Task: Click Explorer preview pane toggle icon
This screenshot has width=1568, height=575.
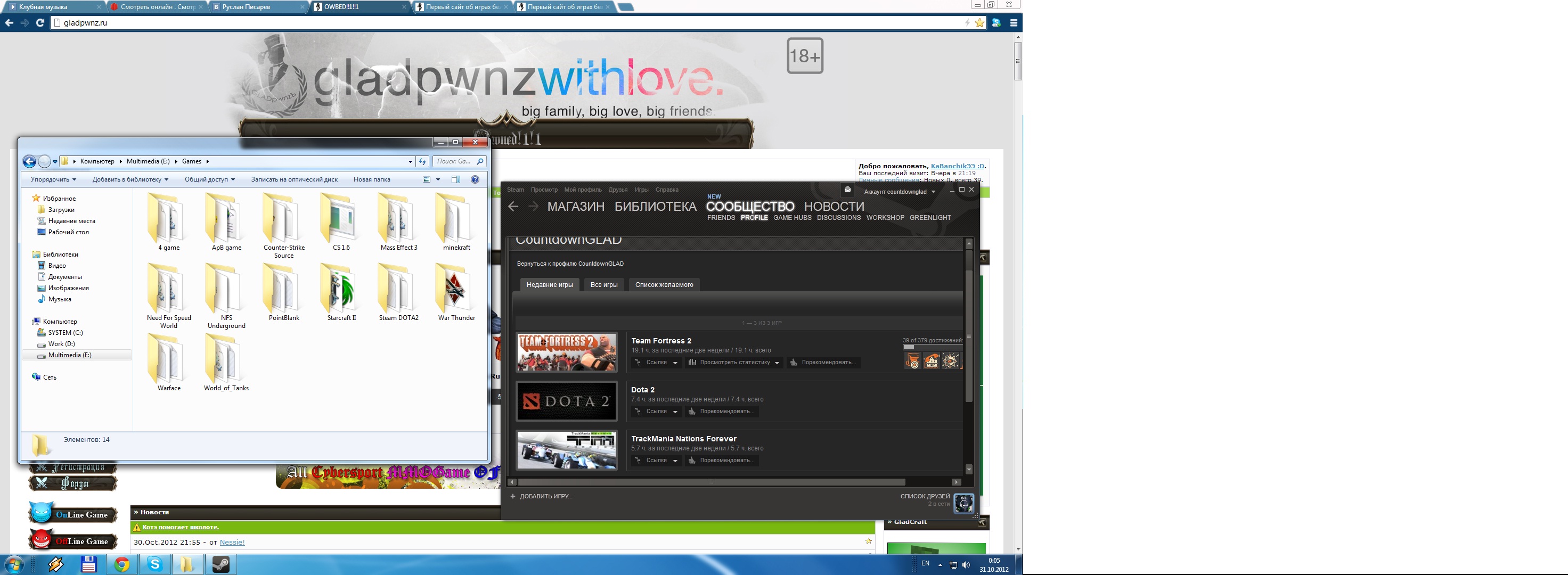Action: click(456, 179)
